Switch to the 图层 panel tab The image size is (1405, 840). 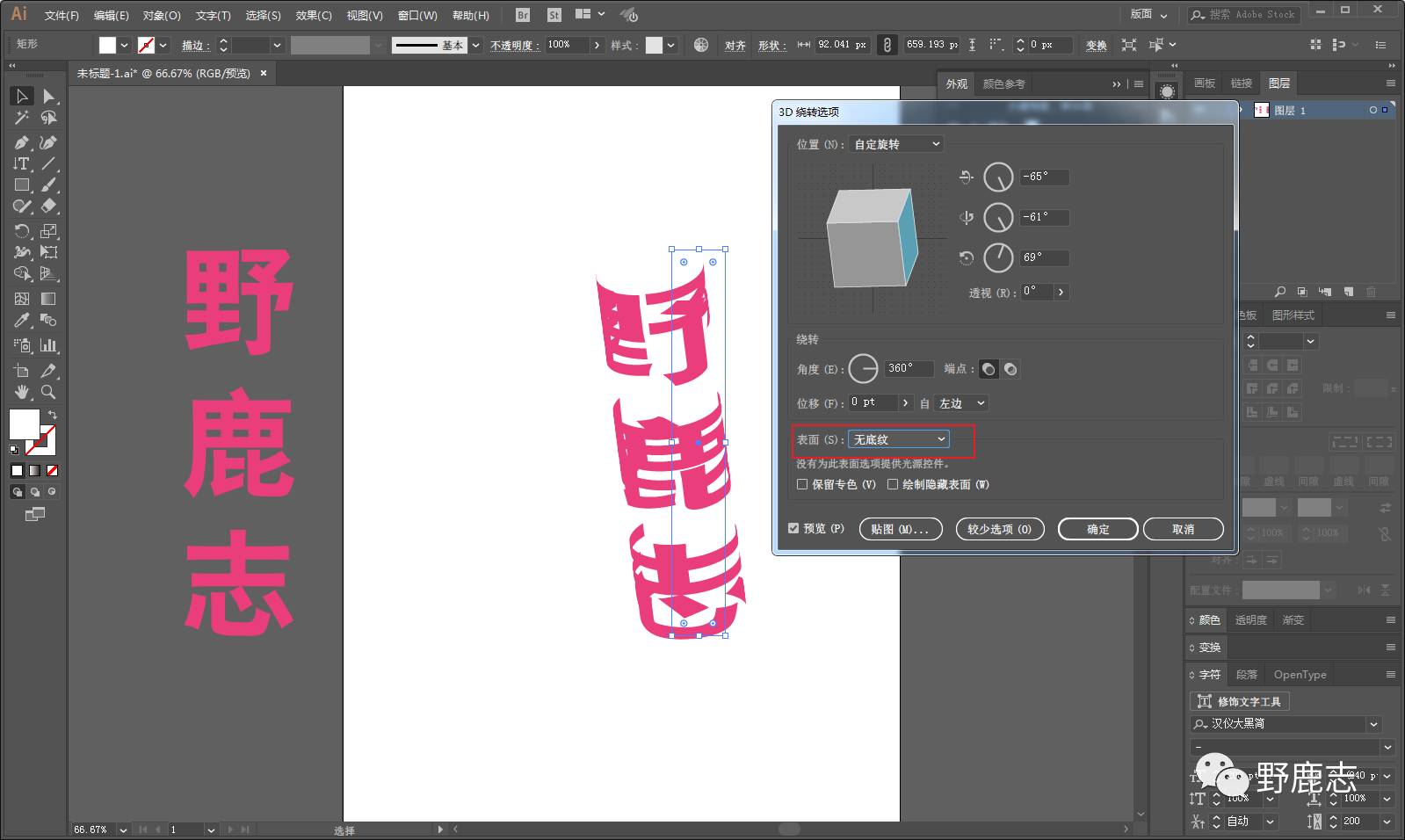(x=1279, y=83)
